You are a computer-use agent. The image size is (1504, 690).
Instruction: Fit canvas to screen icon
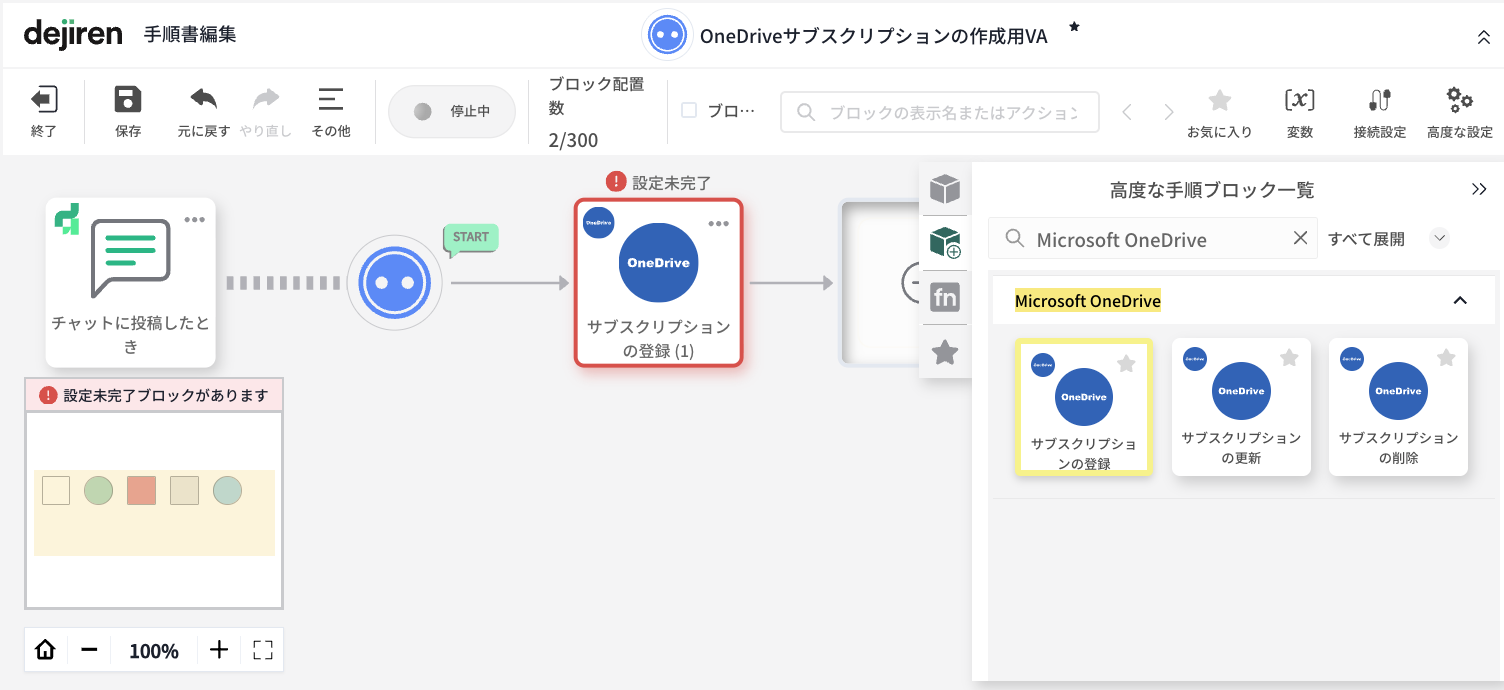point(263,650)
